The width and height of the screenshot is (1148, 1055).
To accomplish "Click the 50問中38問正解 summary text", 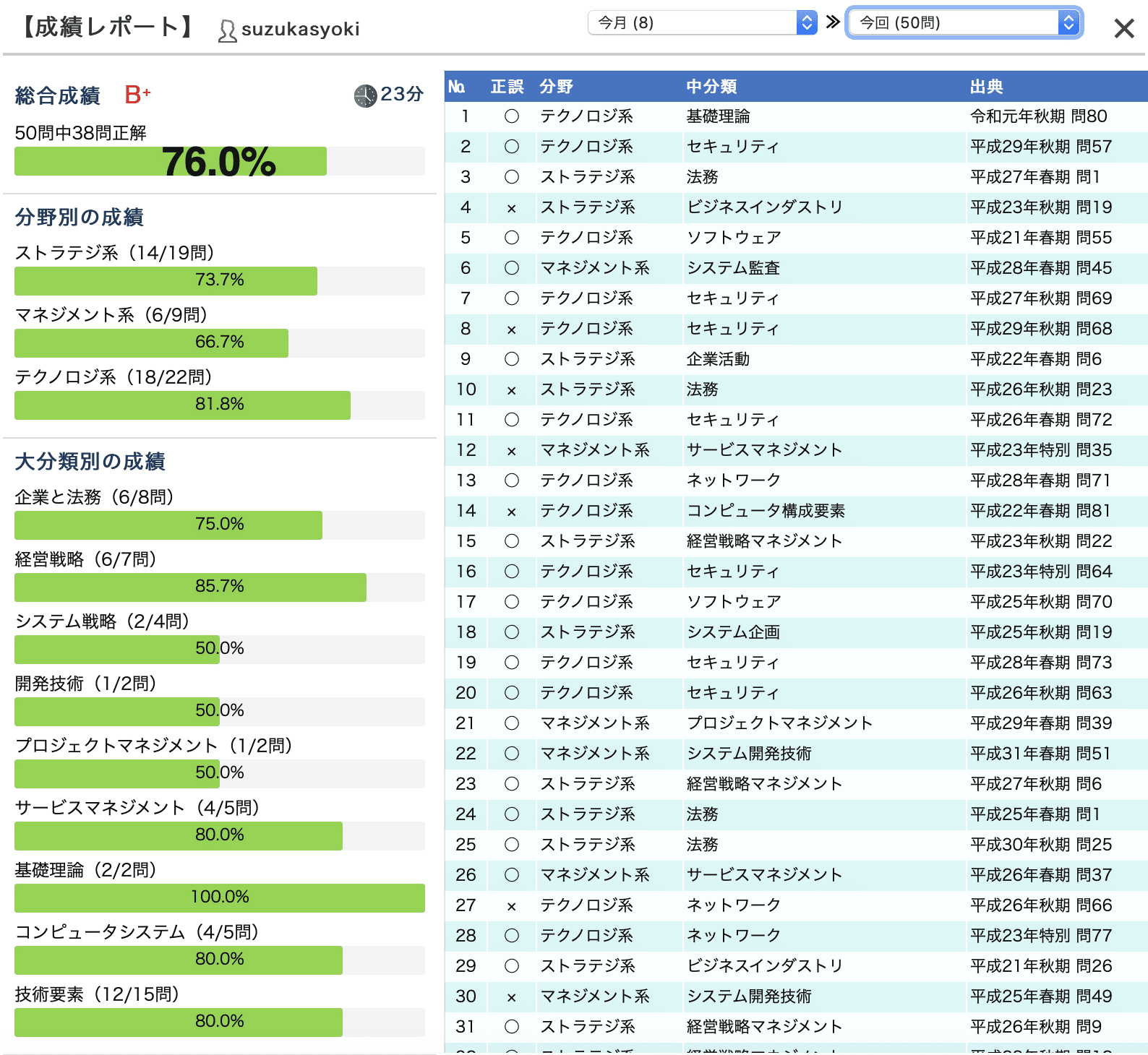I will 81,133.
